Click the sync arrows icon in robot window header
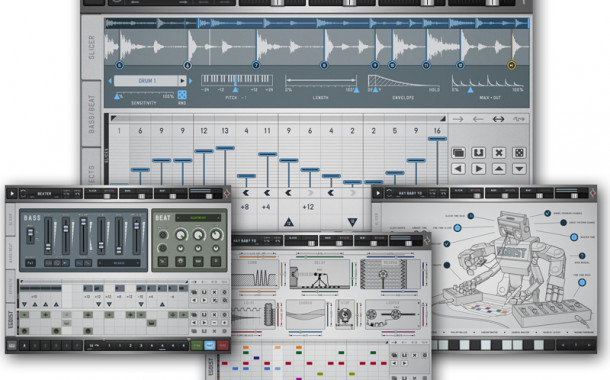Screen dimensions: 610x380 389,193
